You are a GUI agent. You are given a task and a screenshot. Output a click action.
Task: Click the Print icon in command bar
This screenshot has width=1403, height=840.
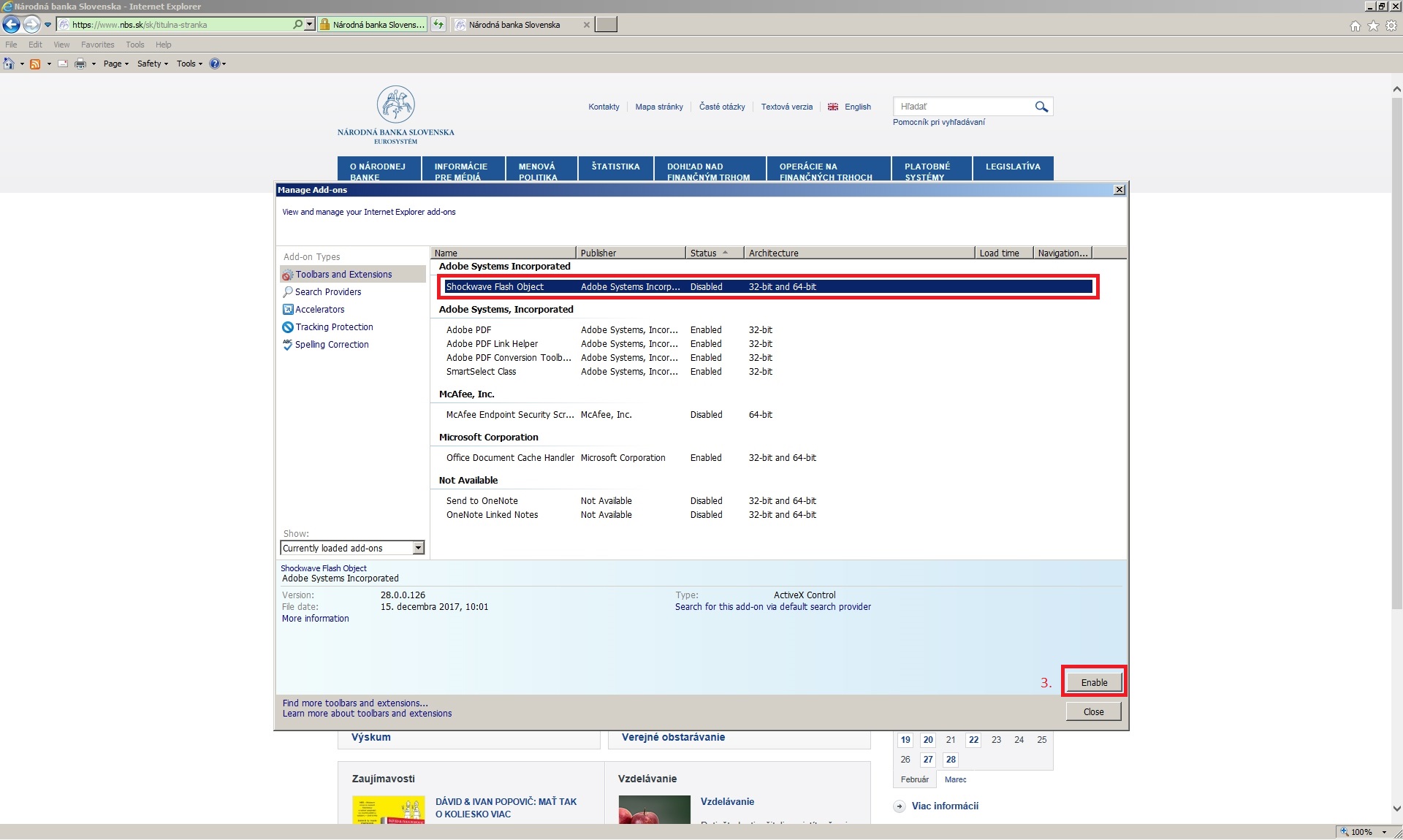click(80, 64)
